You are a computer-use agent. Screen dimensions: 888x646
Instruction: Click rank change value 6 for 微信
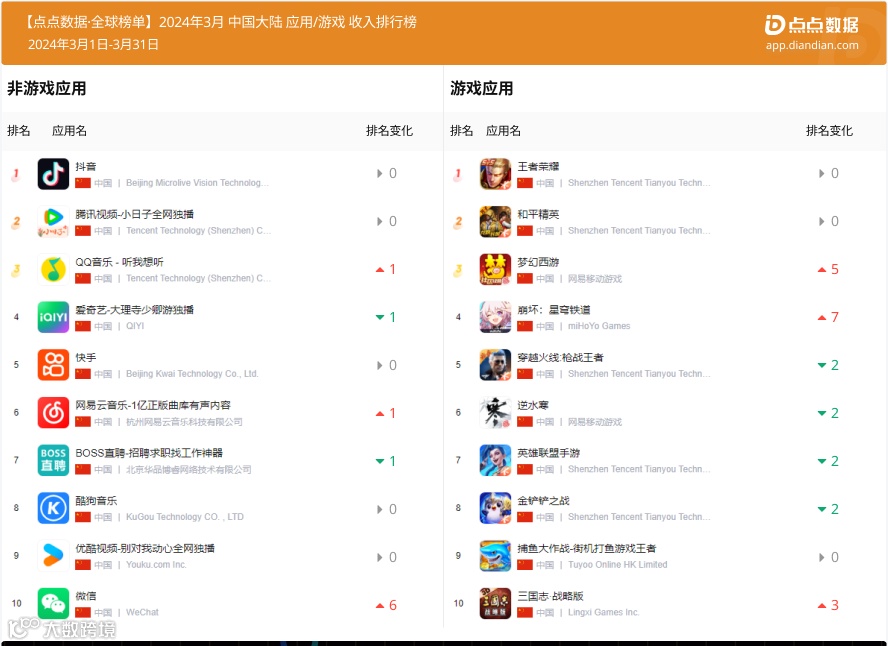392,605
